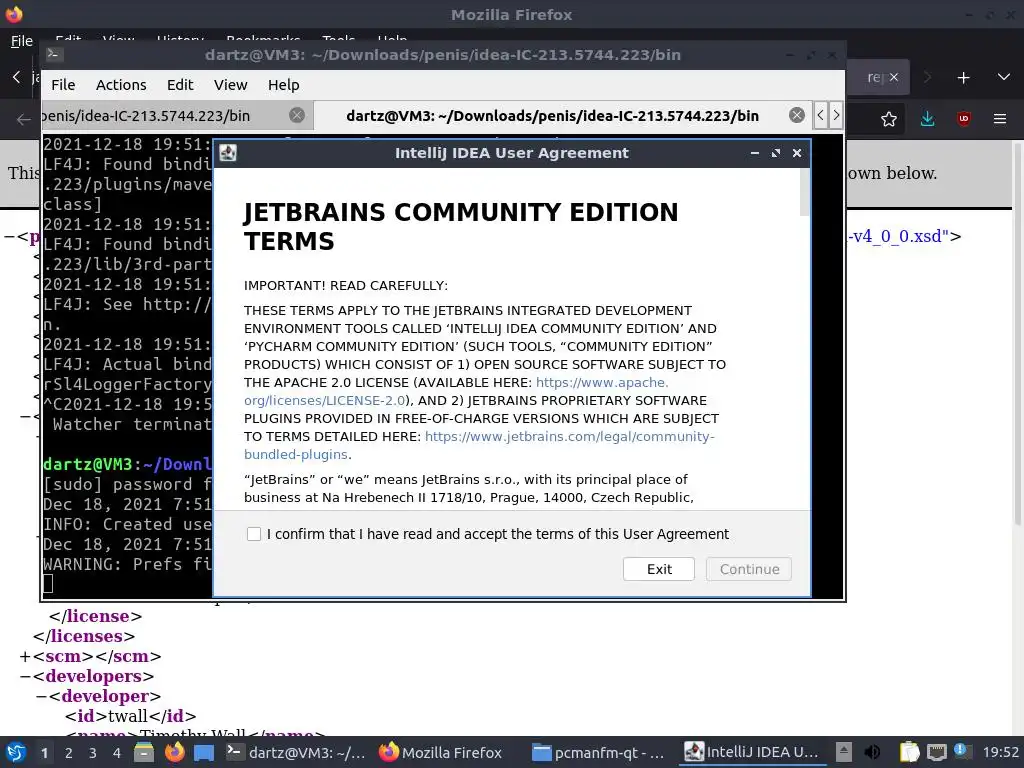Click the Firefox logo in title bar
The width and height of the screenshot is (1024, 768).
tap(14, 14)
